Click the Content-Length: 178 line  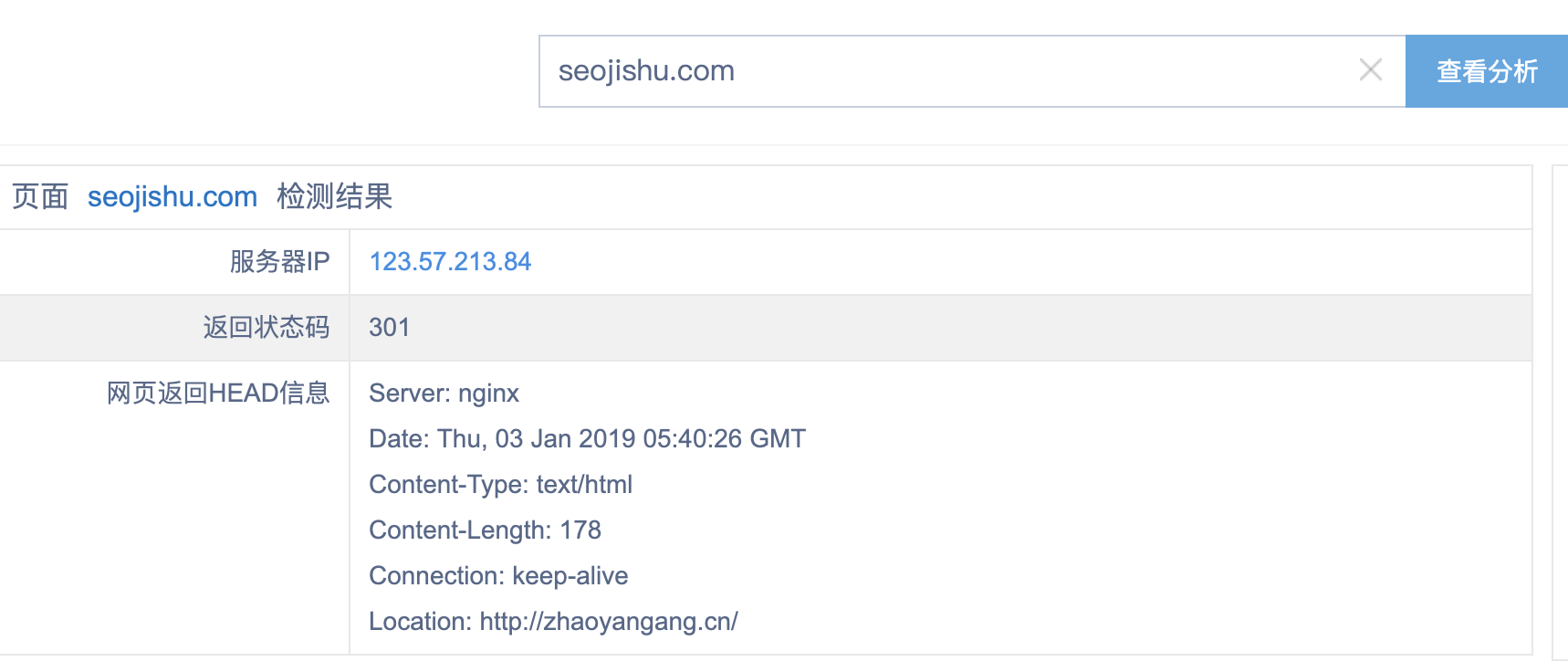point(485,530)
